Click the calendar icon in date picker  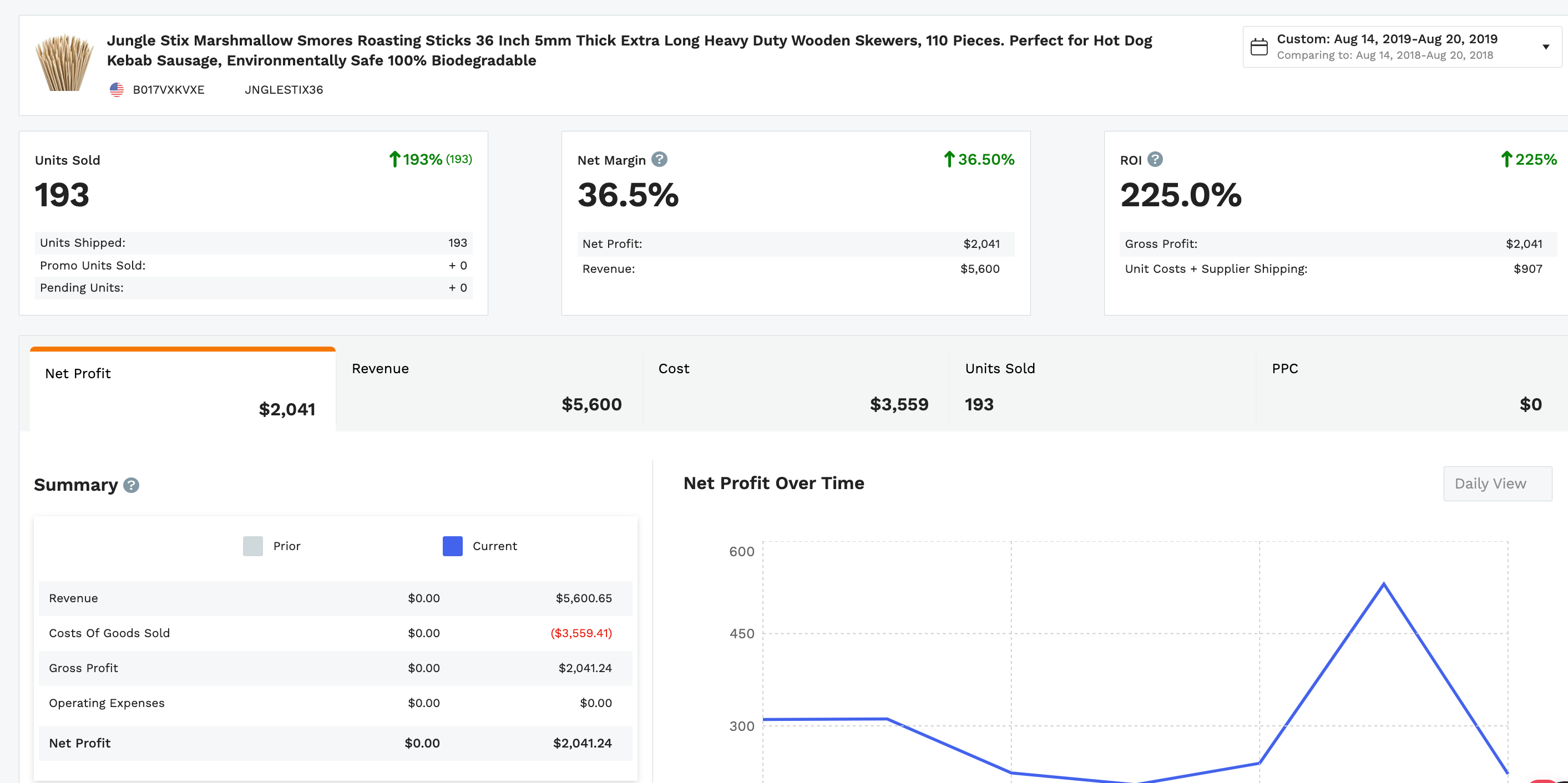[1259, 47]
